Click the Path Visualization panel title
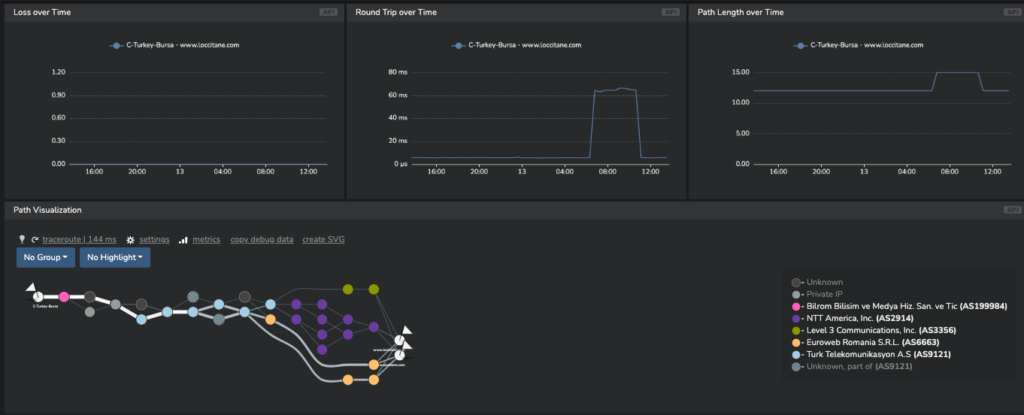Screen dimensions: 1024x415 click(47, 210)
